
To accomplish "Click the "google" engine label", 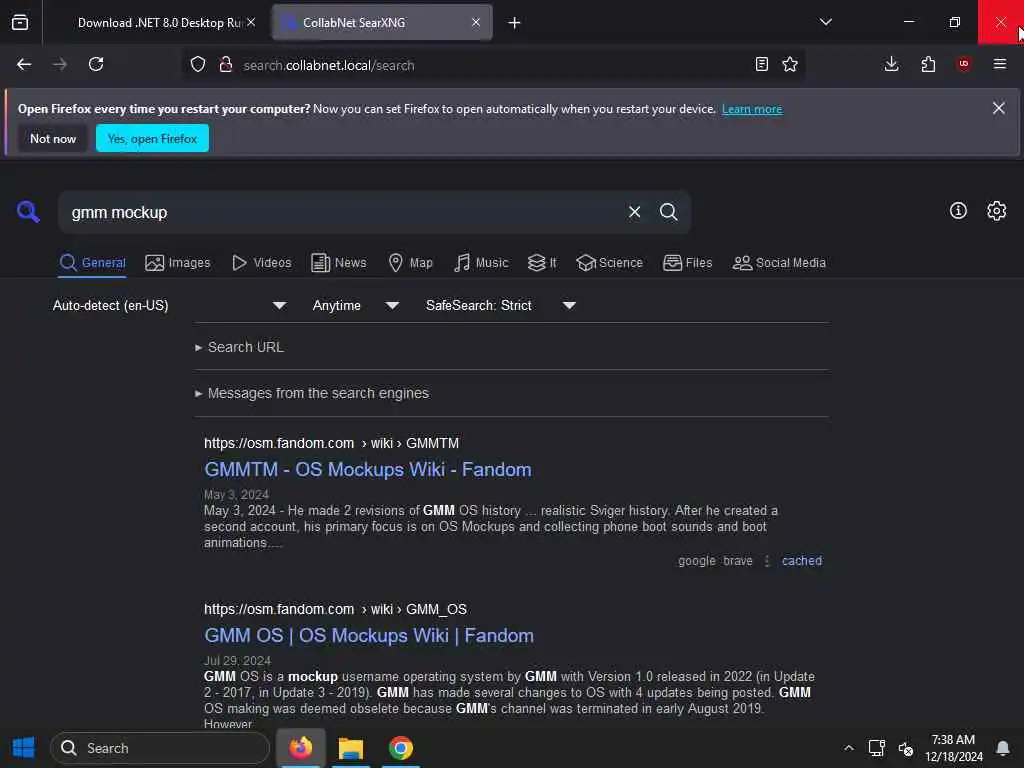I will (x=697, y=560).
